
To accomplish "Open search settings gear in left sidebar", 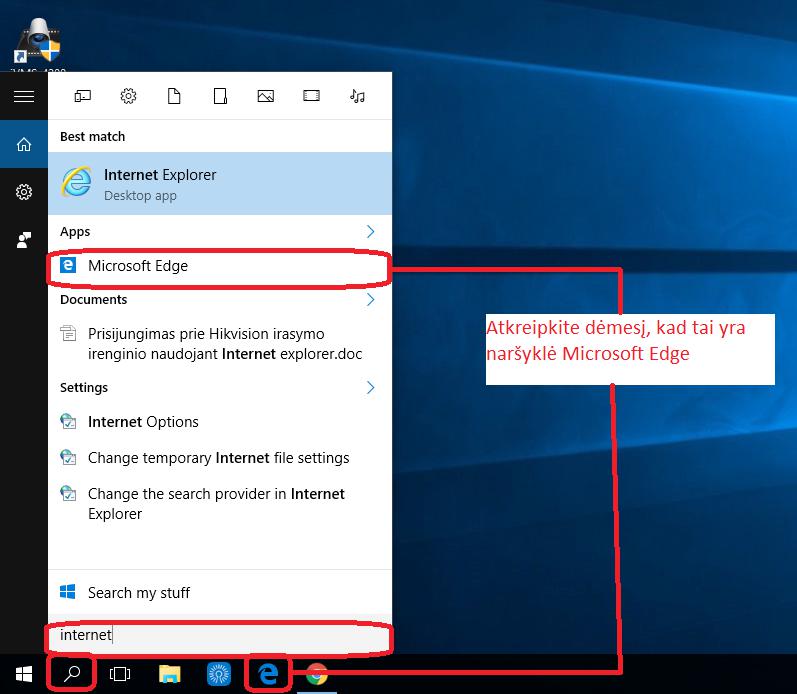I will [x=24, y=192].
